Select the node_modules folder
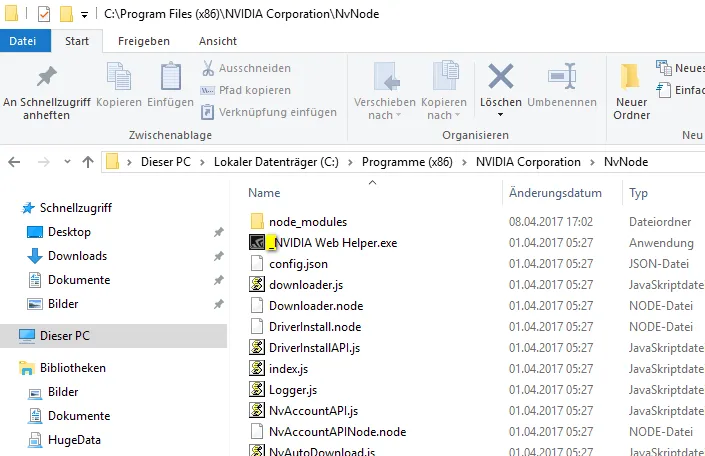 point(308,222)
